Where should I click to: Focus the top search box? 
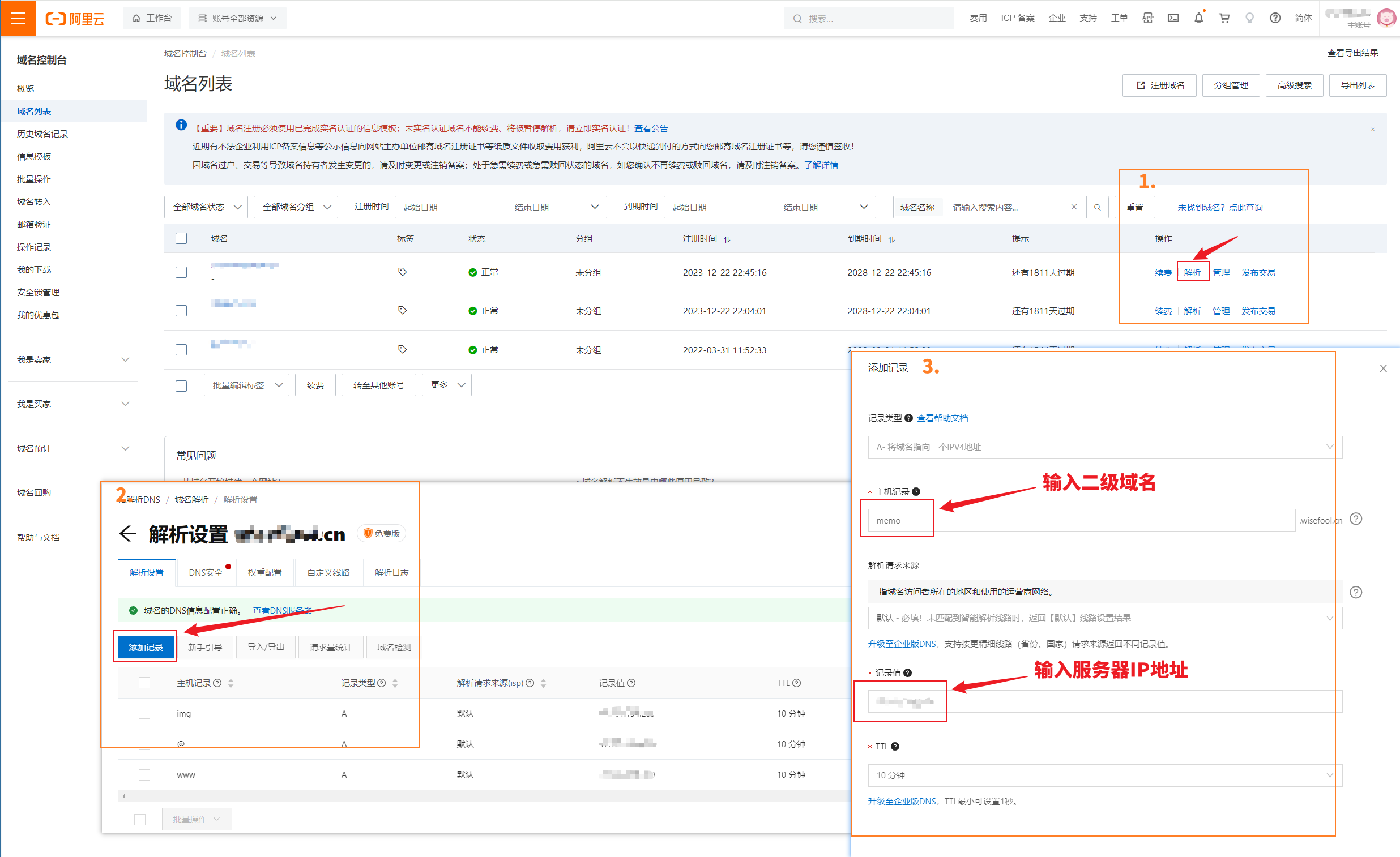click(x=869, y=18)
